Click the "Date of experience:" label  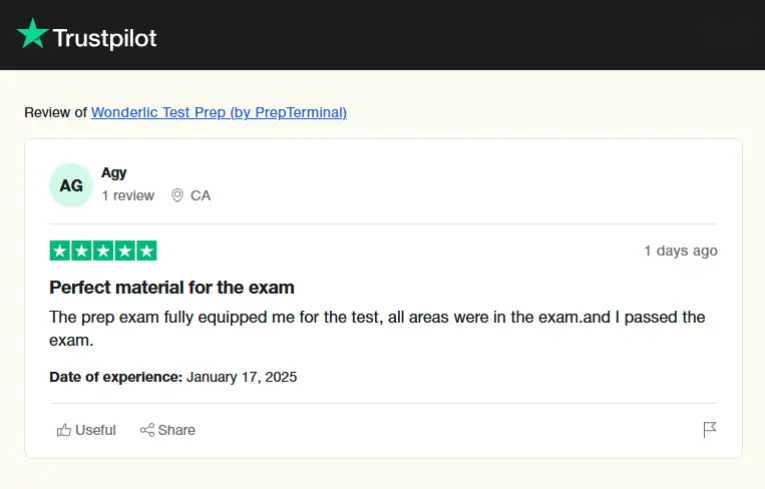[x=116, y=377]
